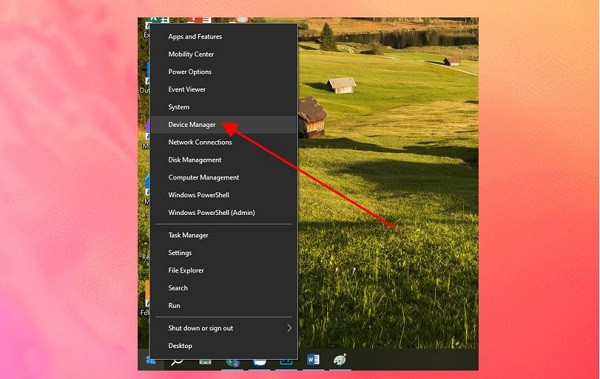The width and height of the screenshot is (600, 379).
Task: Open the Word icon in the taskbar
Action: (x=313, y=359)
